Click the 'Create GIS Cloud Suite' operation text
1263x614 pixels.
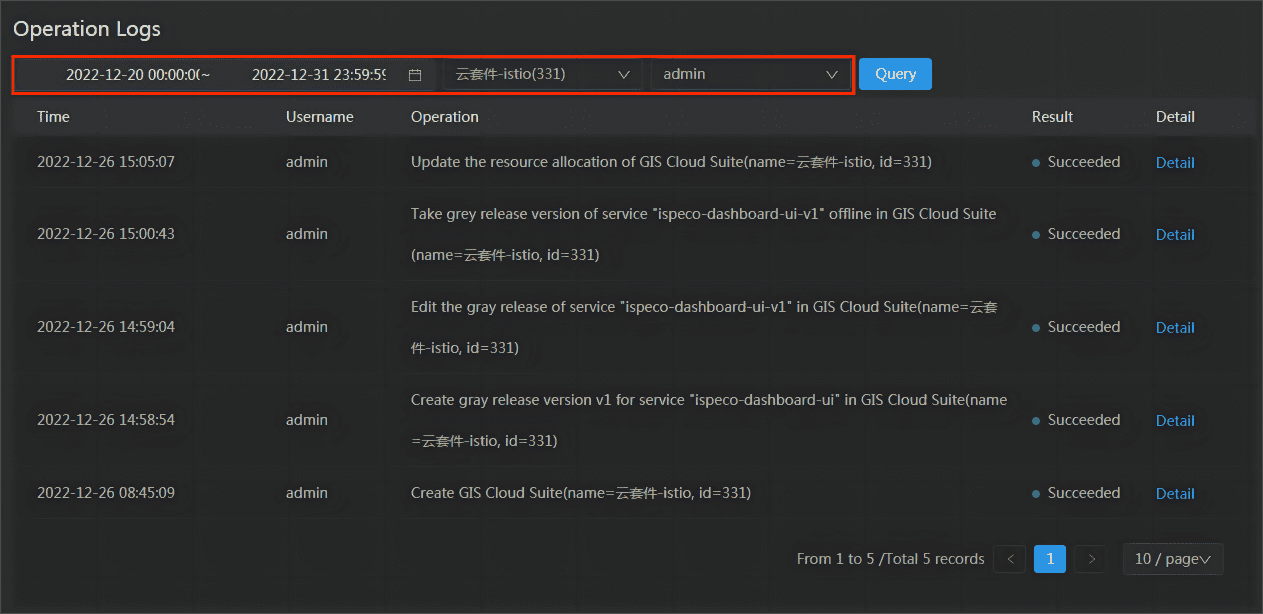pyautogui.click(x=581, y=492)
